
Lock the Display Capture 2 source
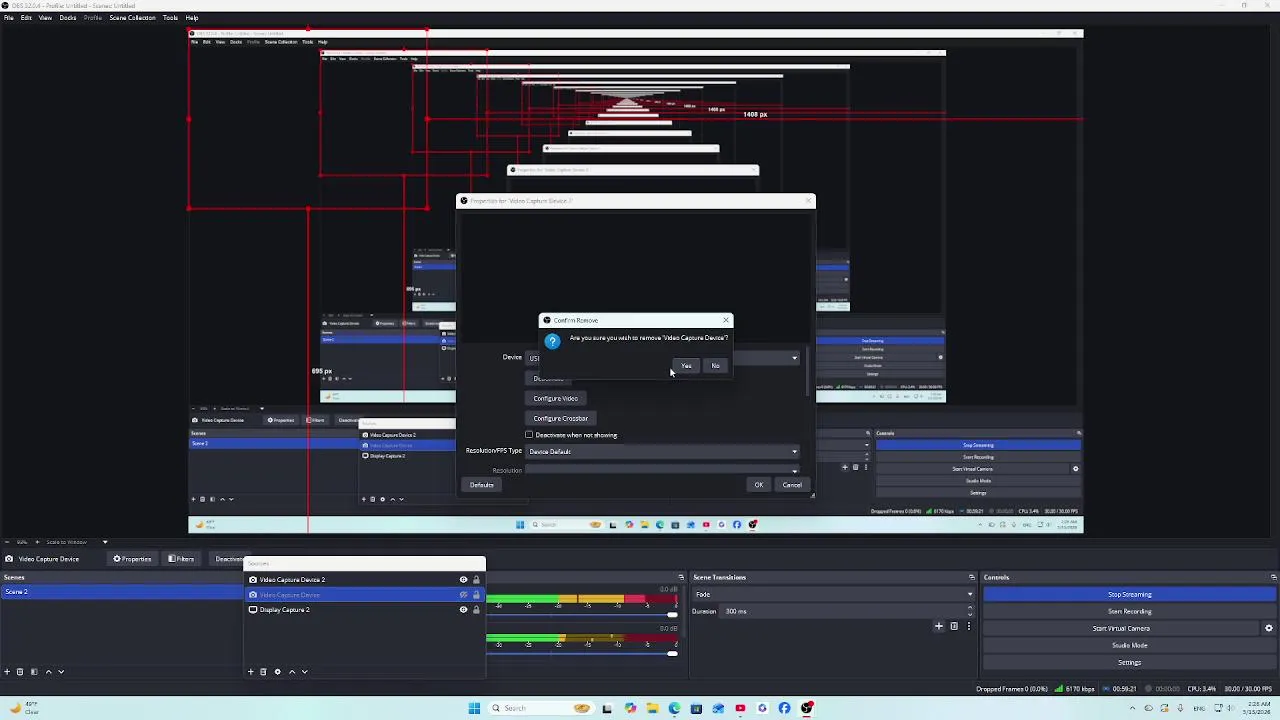point(476,610)
